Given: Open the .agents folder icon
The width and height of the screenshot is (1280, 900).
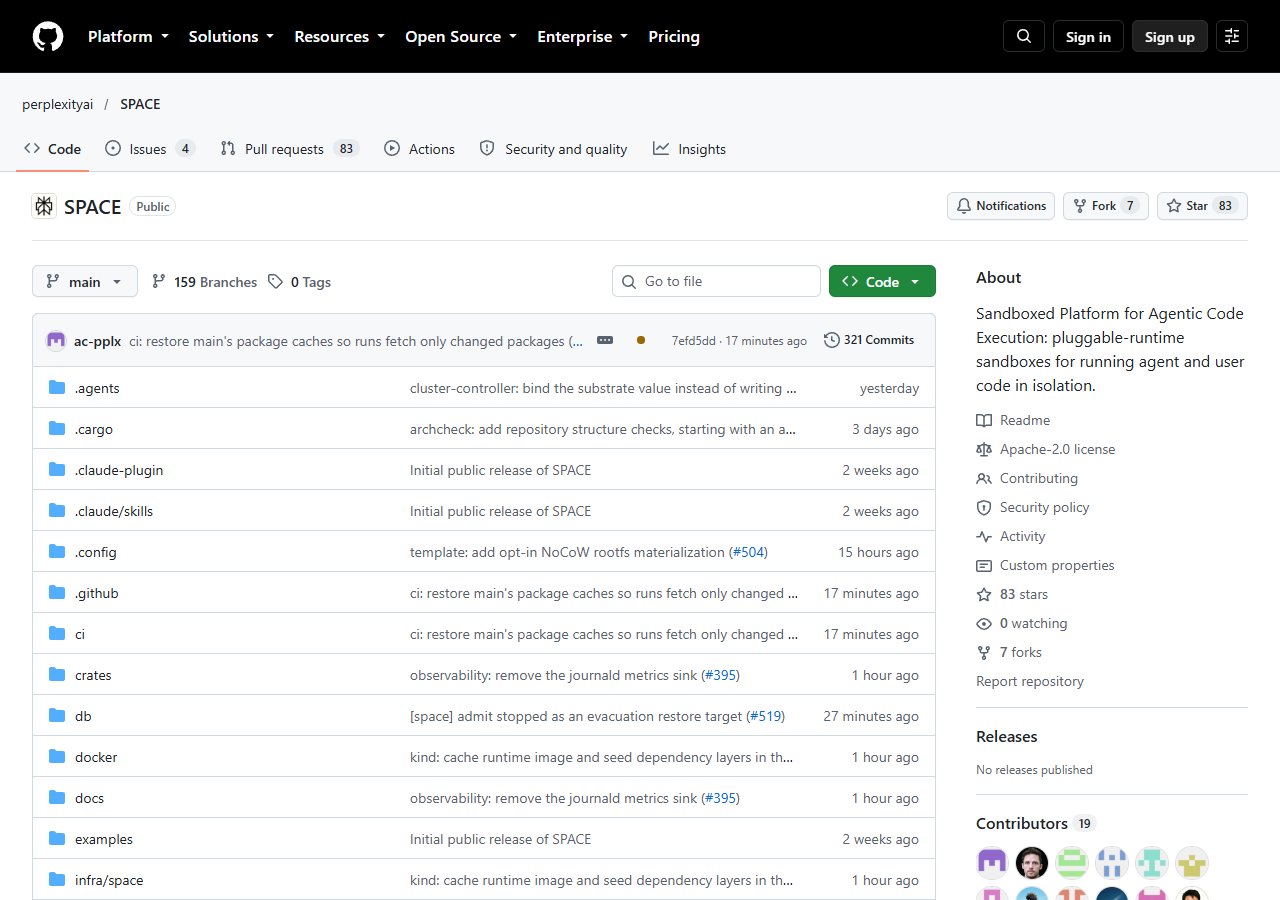Looking at the screenshot, I should 57,388.
